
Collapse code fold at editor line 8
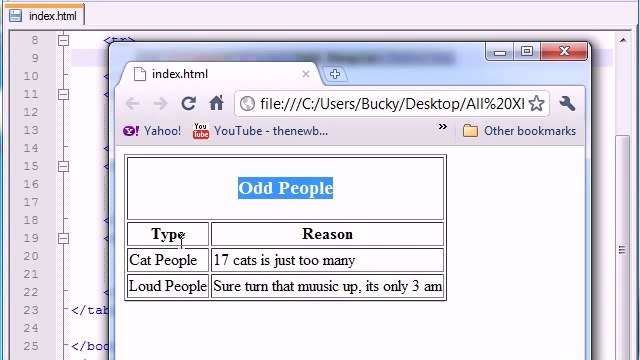click(63, 40)
